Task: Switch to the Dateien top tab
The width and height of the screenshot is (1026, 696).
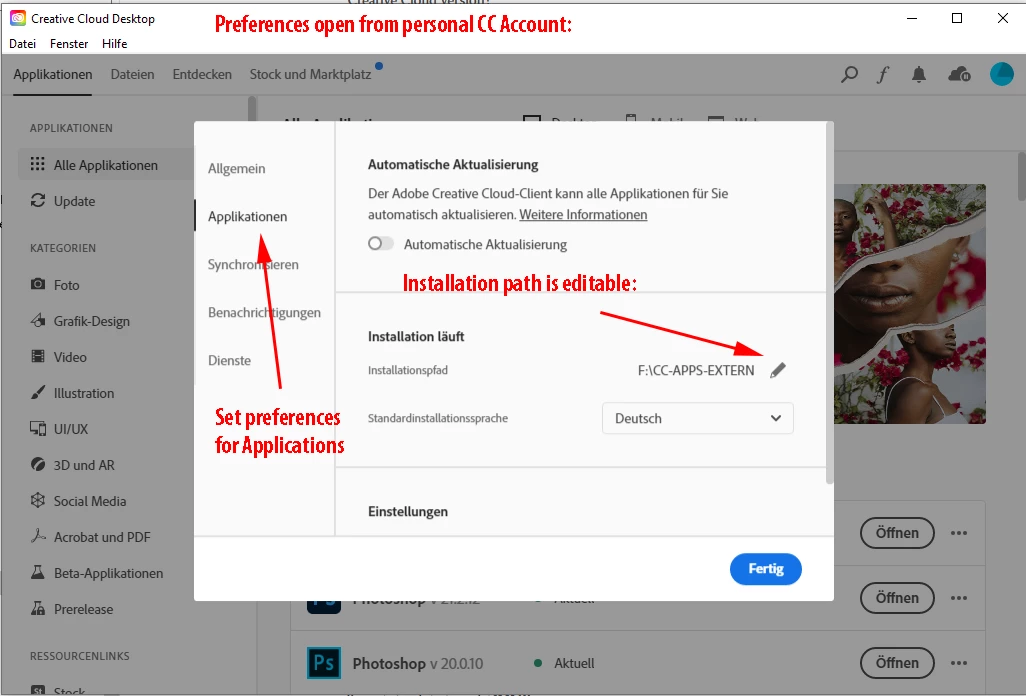Action: (132, 75)
